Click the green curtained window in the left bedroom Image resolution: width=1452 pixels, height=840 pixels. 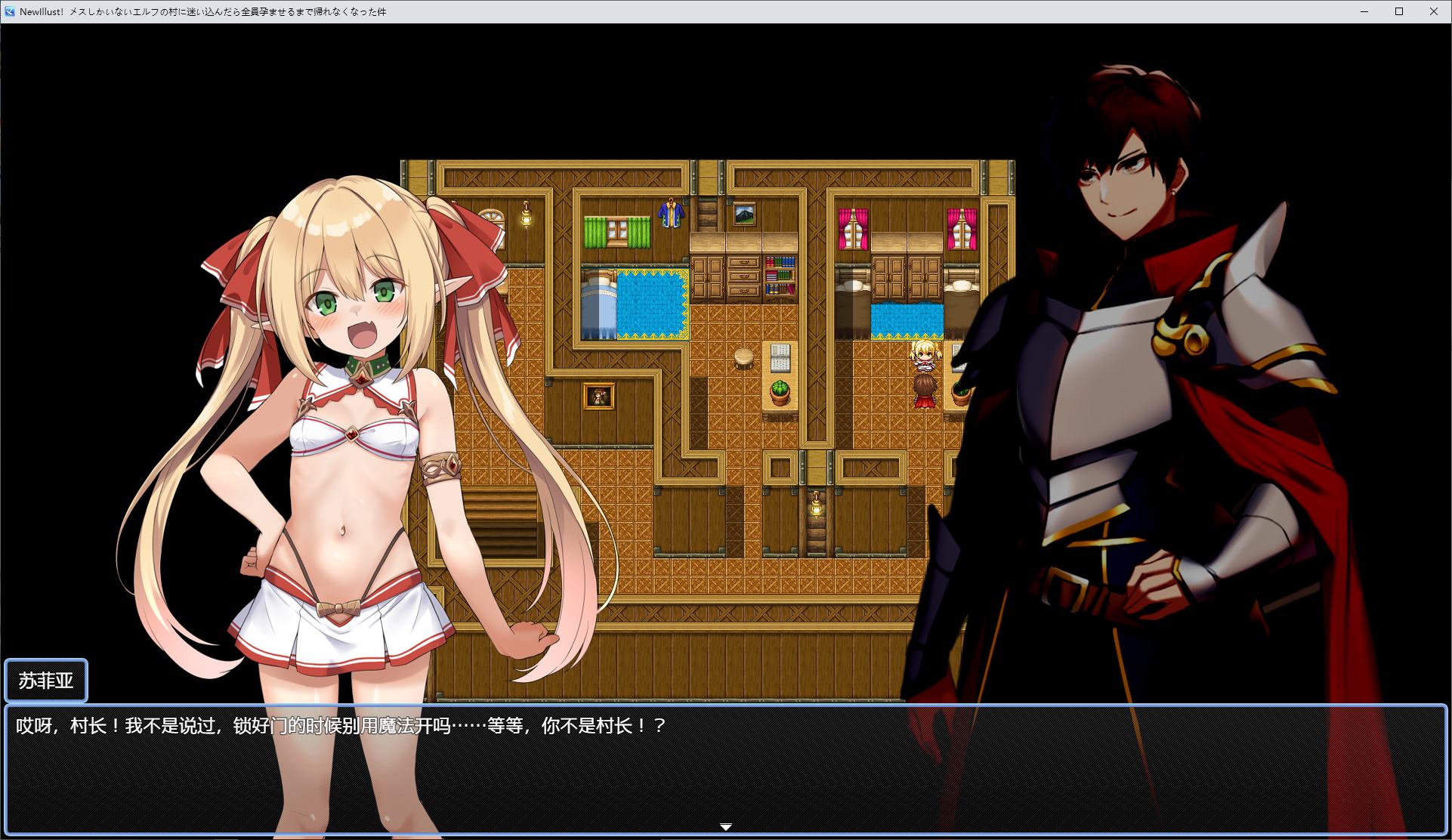[616, 230]
